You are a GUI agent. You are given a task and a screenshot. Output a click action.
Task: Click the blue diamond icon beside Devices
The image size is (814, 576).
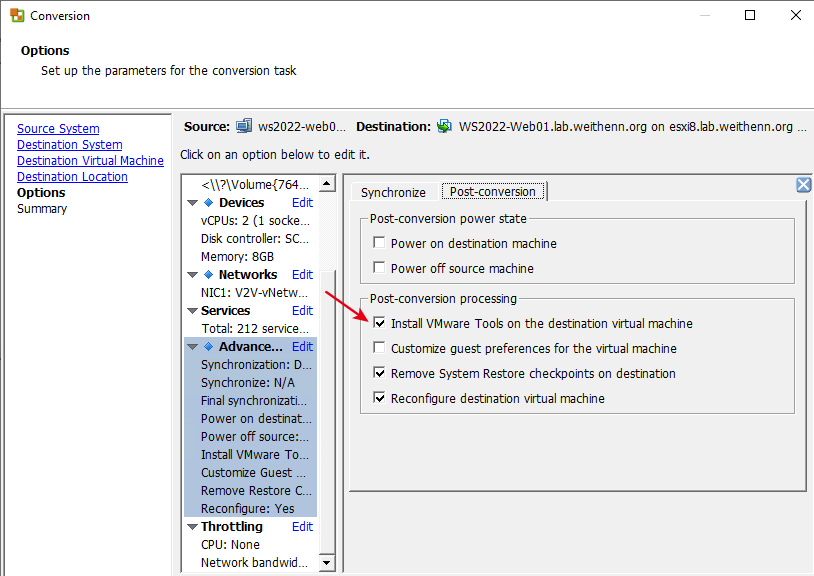208,202
